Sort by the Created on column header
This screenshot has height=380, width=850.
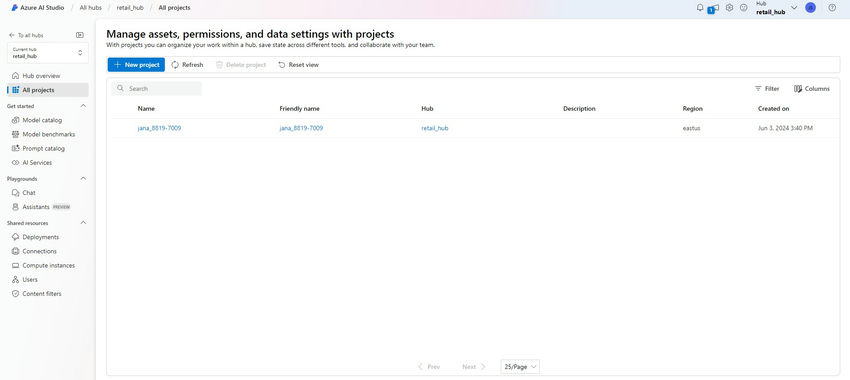tap(774, 108)
